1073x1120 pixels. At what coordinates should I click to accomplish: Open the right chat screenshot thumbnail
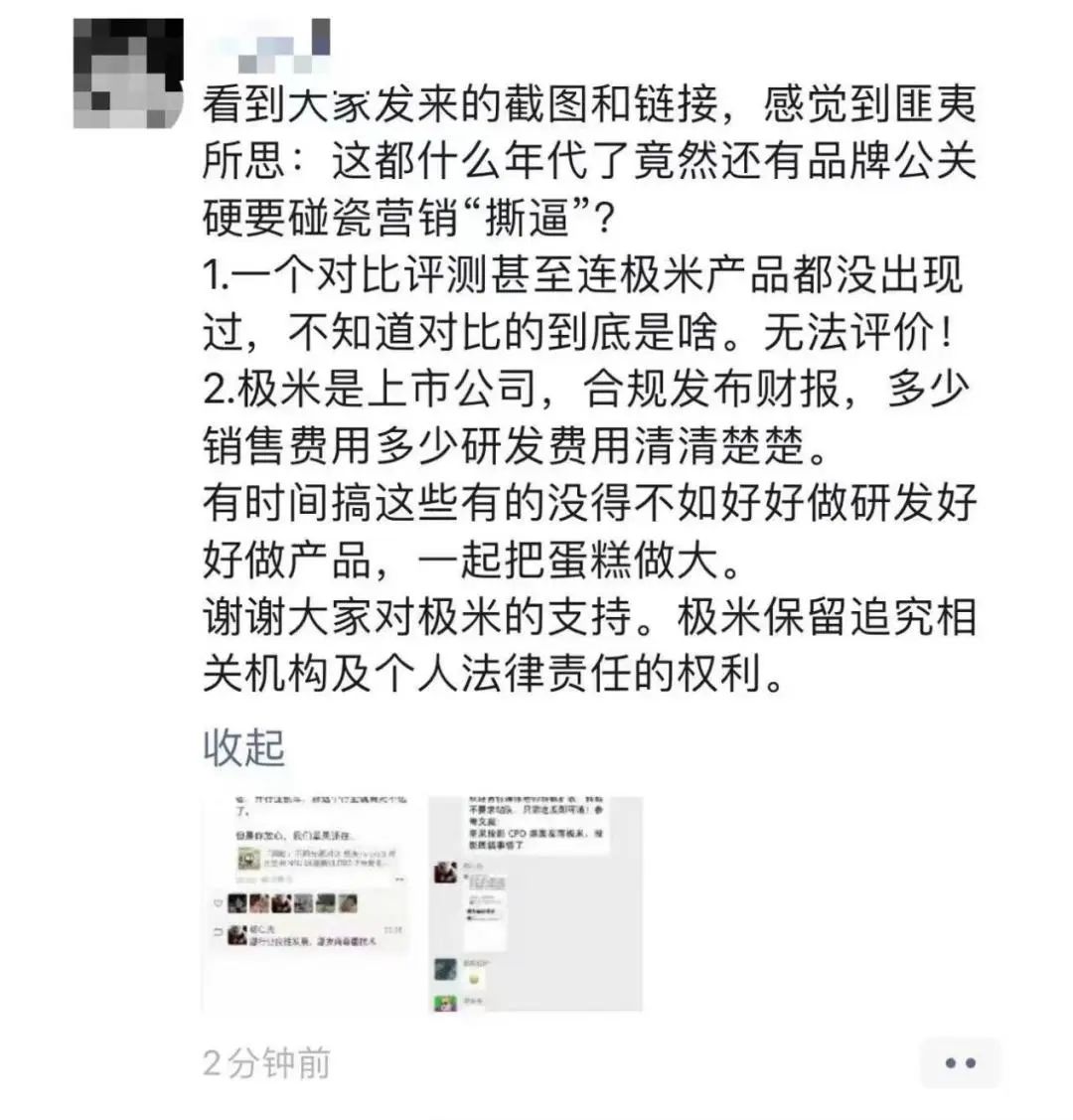[x=536, y=903]
